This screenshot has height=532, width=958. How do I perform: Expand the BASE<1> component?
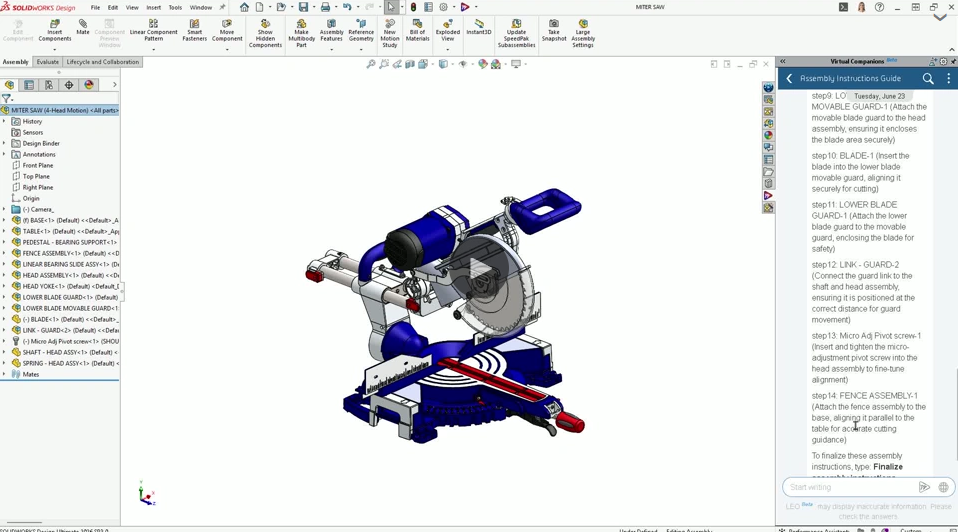click(x=4, y=220)
